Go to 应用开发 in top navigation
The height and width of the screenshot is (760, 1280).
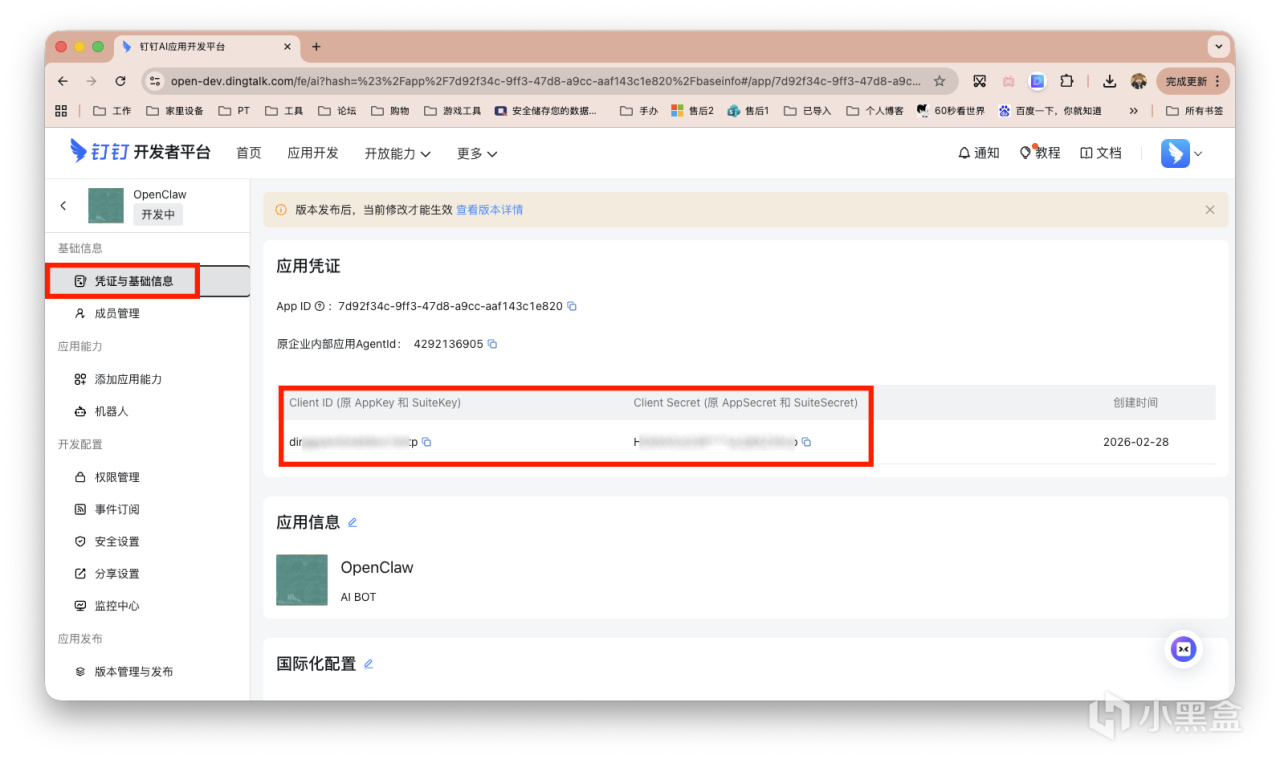click(x=313, y=153)
